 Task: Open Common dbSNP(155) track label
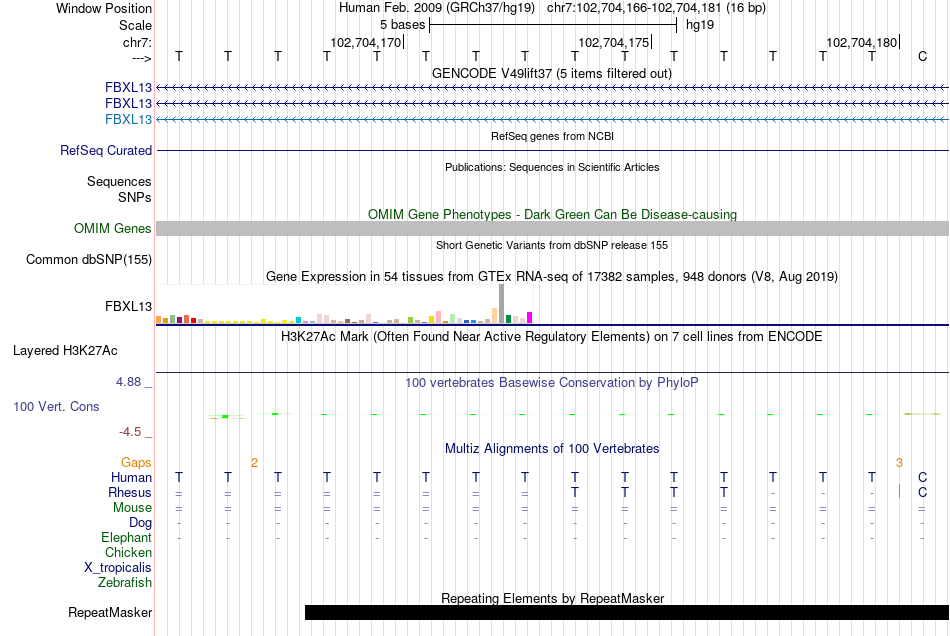[89, 259]
